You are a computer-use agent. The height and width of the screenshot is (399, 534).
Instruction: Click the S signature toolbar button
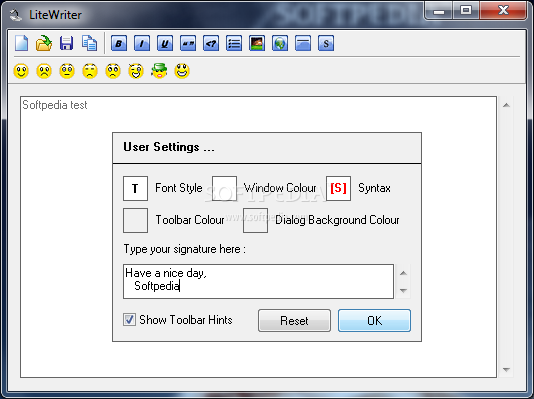click(x=326, y=43)
